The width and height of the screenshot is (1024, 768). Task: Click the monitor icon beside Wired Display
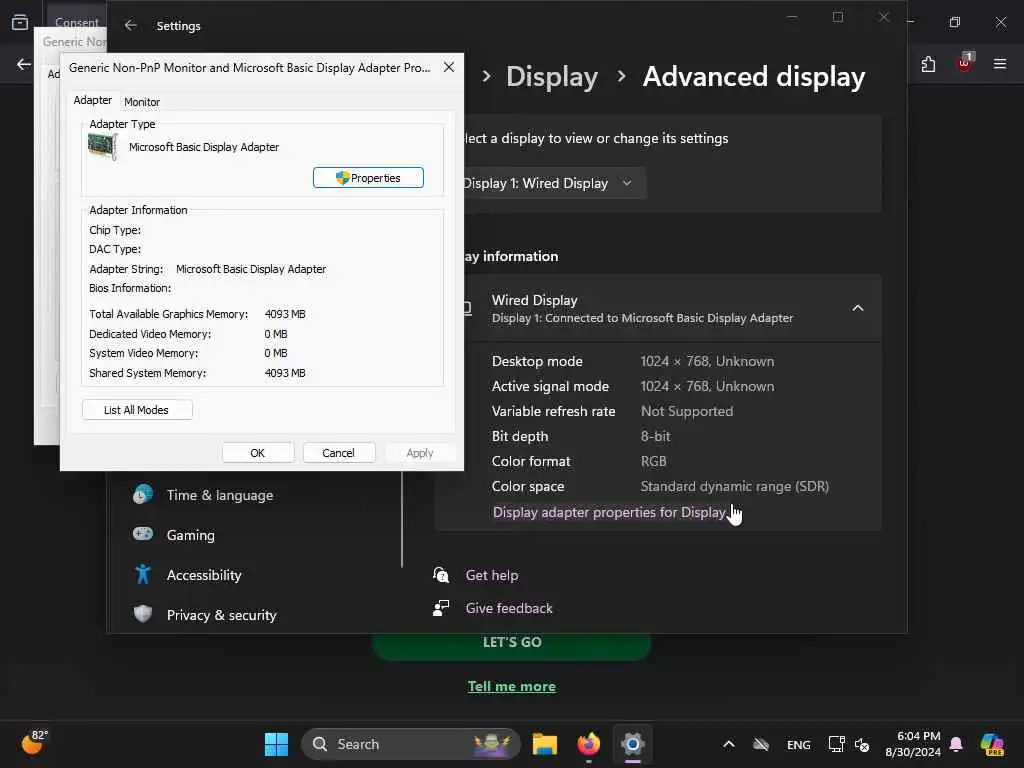(466, 308)
